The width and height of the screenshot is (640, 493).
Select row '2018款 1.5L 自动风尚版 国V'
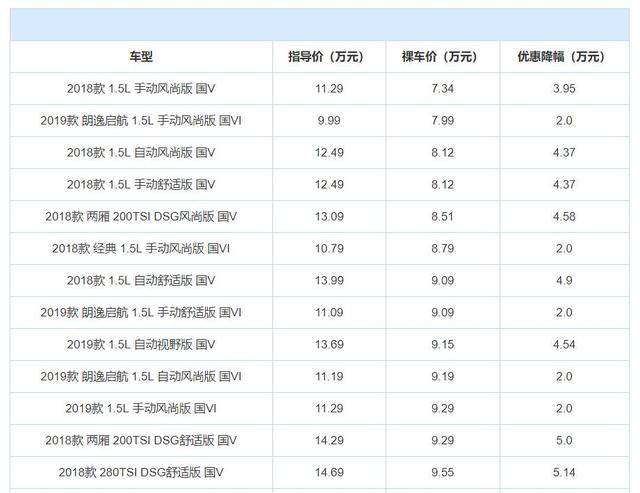320,153
